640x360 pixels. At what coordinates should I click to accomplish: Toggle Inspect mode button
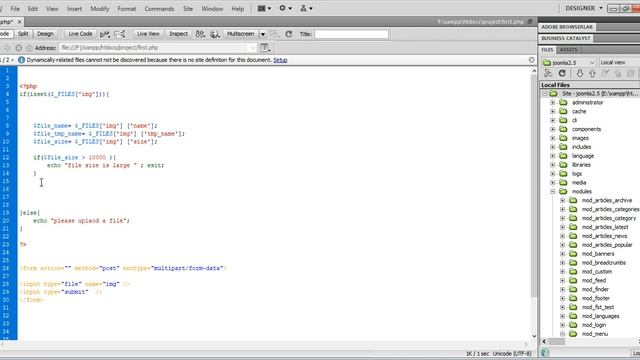(x=178, y=34)
